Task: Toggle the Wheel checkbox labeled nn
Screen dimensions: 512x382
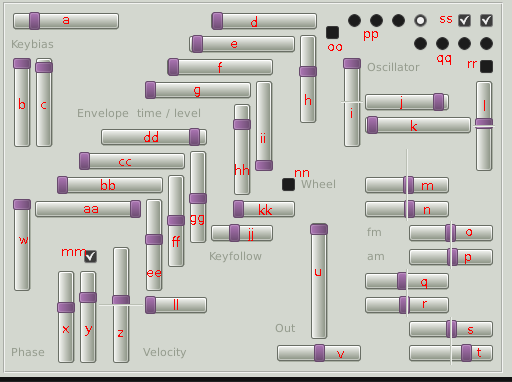Action: tap(288, 185)
